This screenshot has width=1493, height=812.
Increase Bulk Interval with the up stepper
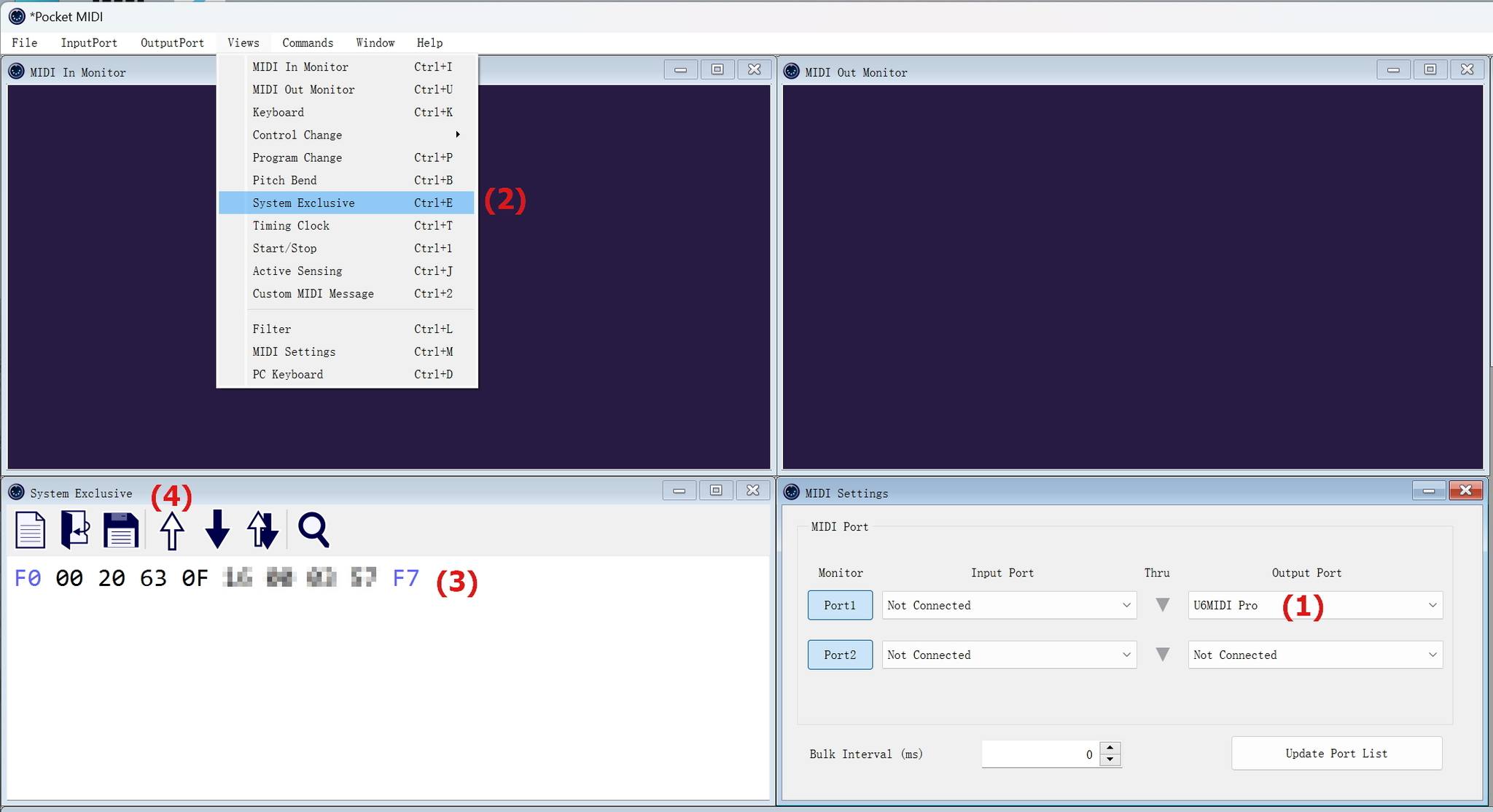coord(1110,747)
